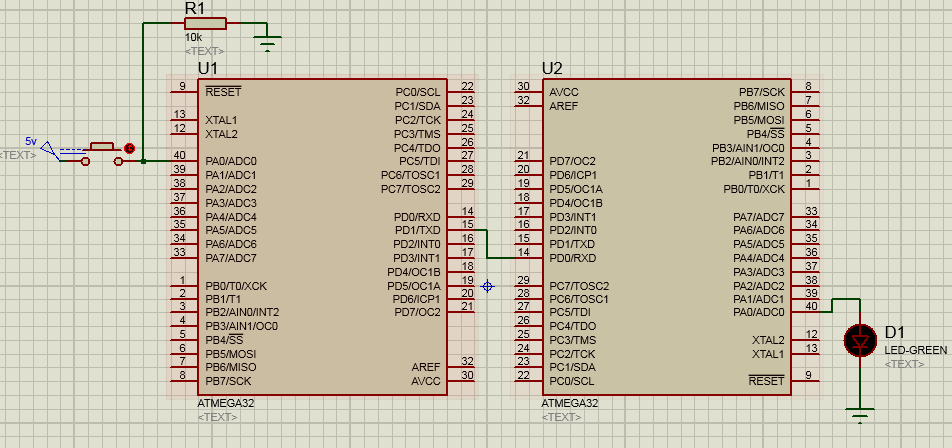The image size is (952, 448).
Task: Select the U2 component reference label
Action: tap(552, 69)
